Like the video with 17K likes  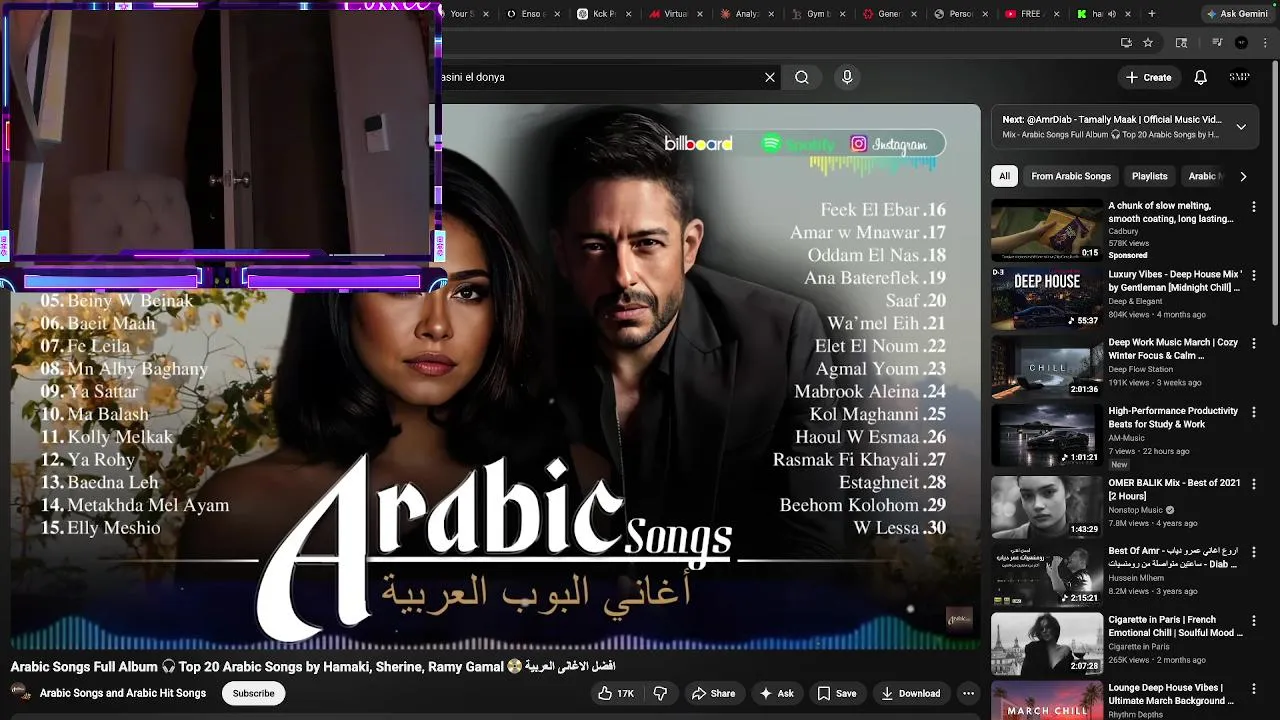616,693
